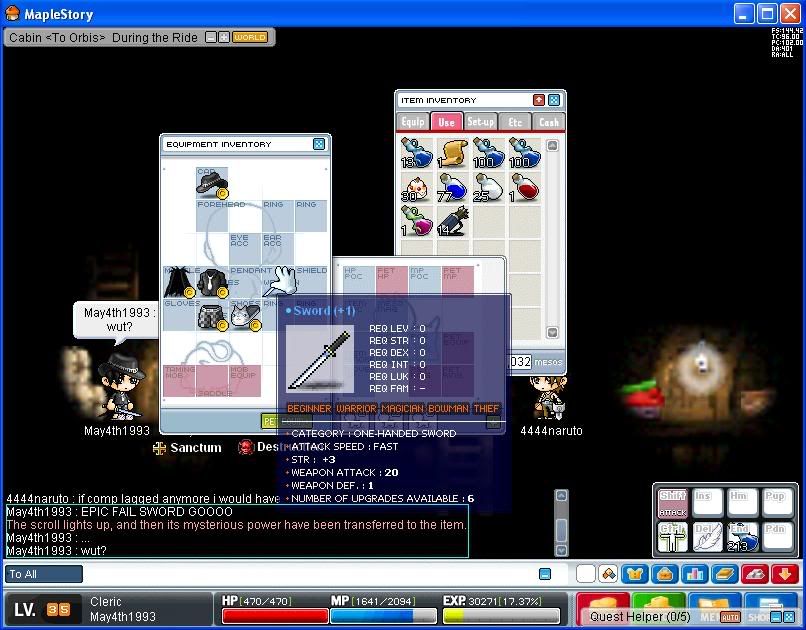Click the Shift Attack quick slot
The height and width of the screenshot is (630, 806).
click(672, 503)
